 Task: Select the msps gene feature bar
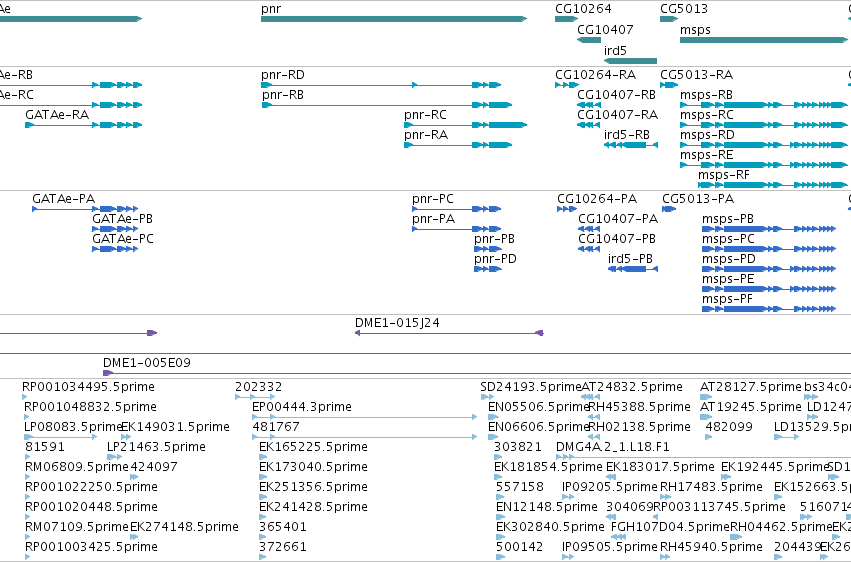[764, 40]
